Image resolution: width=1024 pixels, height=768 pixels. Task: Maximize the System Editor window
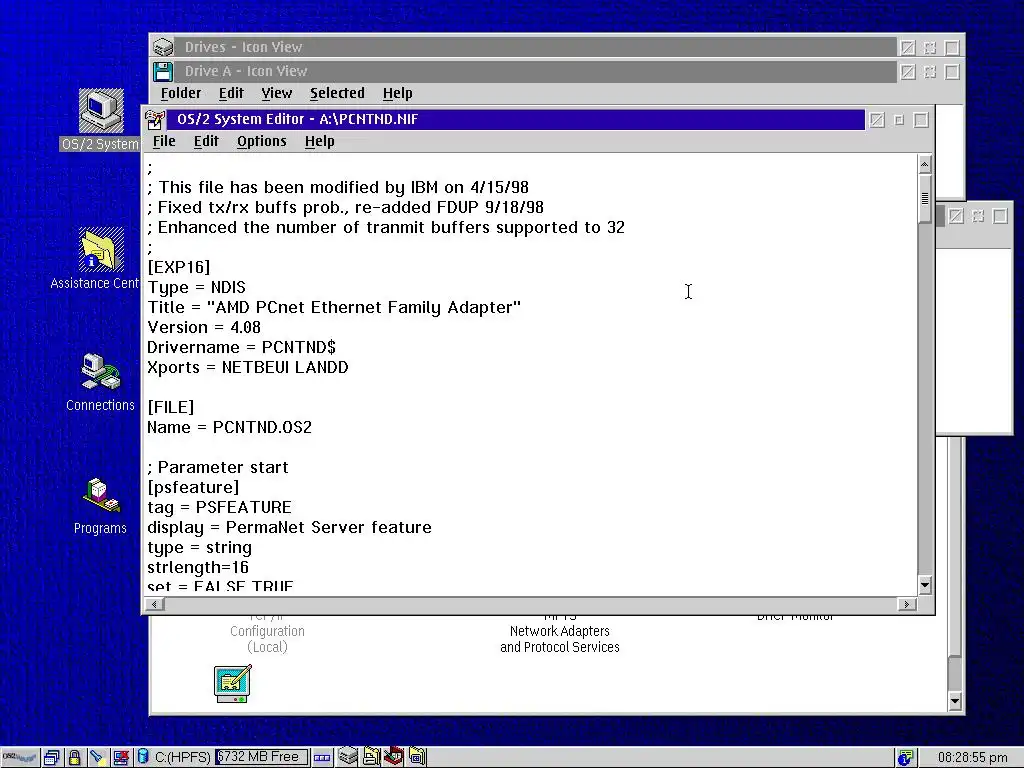tap(921, 120)
